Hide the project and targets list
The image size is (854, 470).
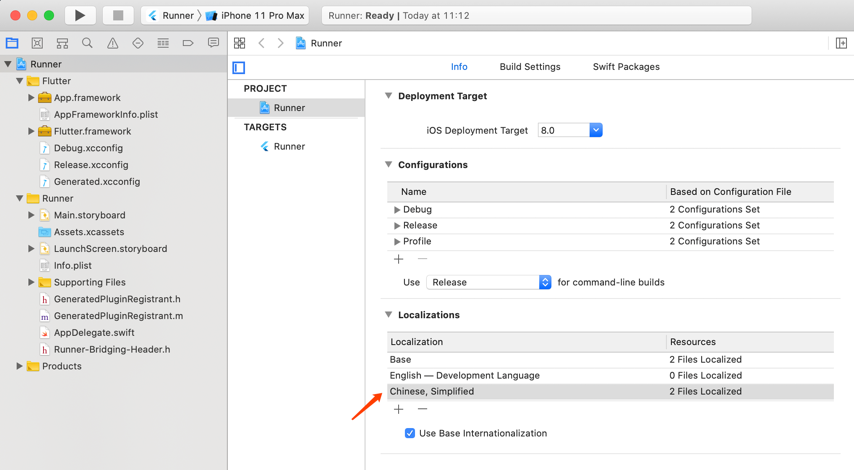pos(239,68)
